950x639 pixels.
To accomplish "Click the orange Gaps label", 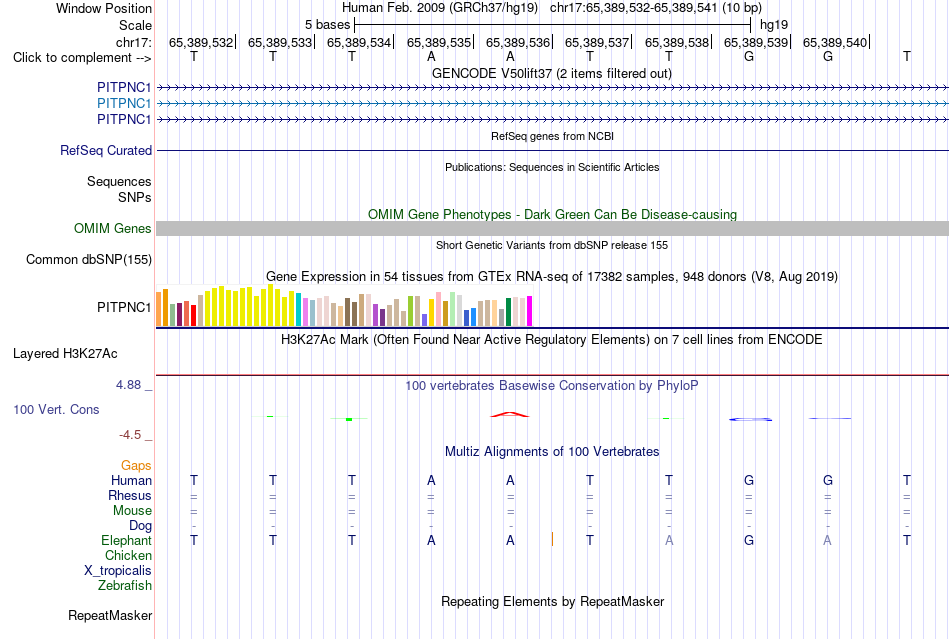I will [136, 465].
